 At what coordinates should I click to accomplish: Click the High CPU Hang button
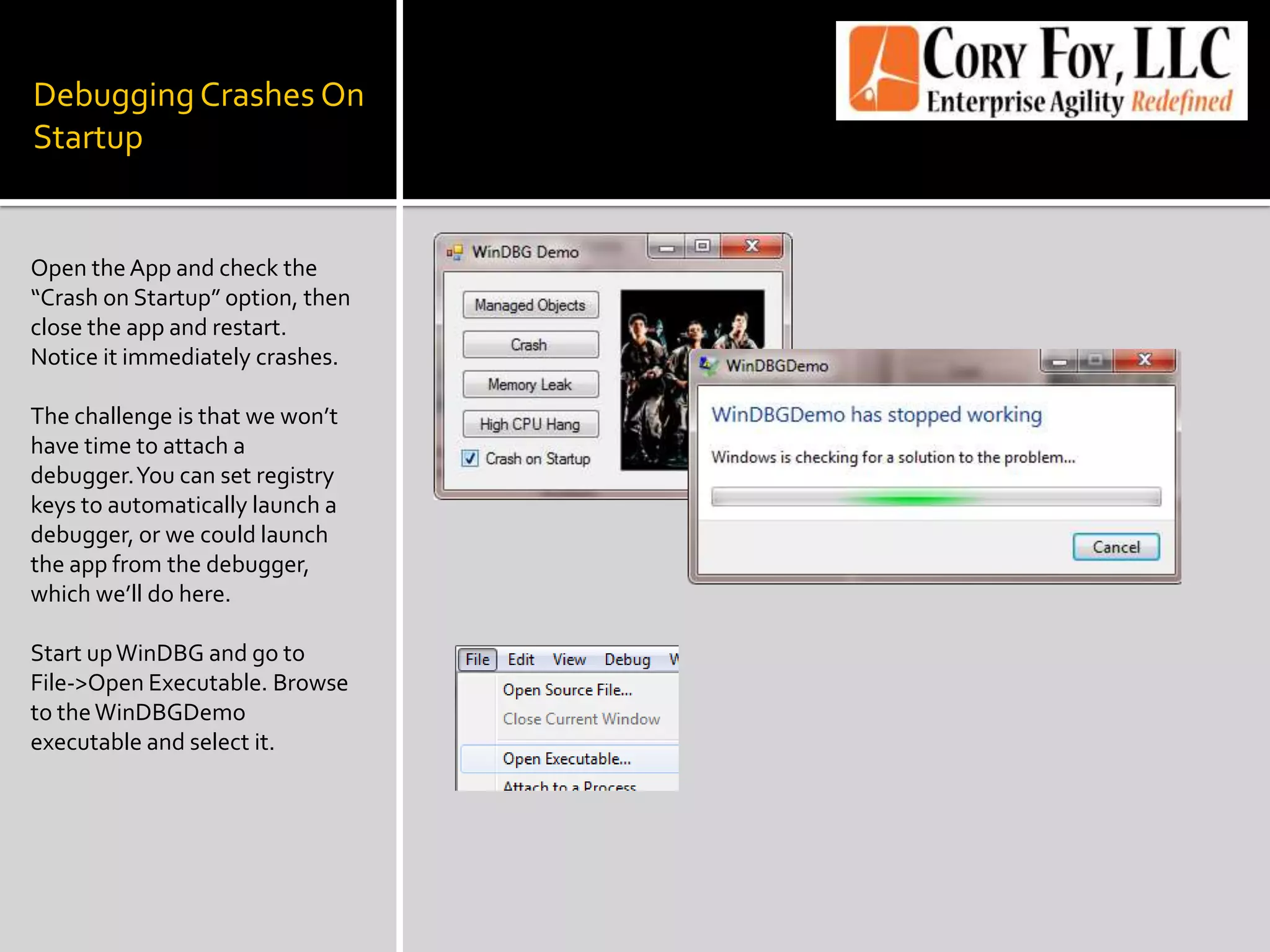click(530, 424)
